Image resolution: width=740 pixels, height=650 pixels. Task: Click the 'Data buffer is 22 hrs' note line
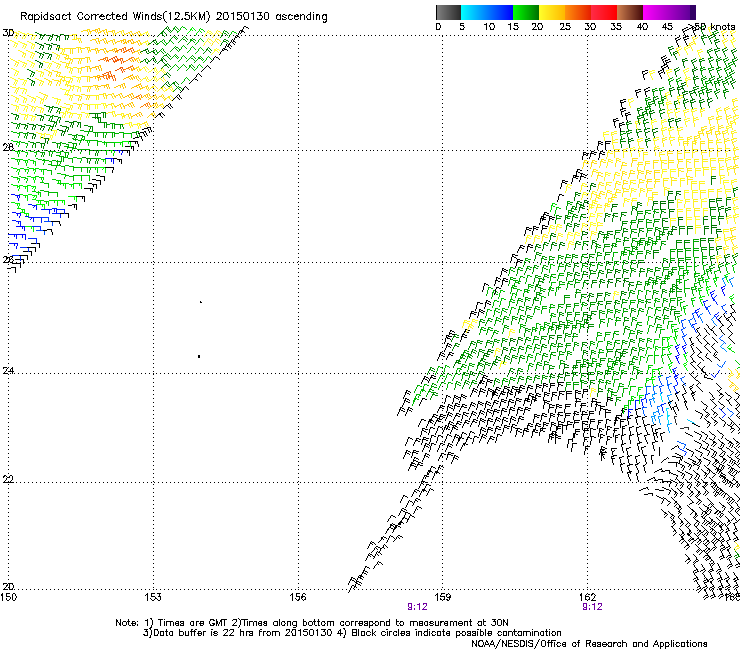(x=352, y=633)
